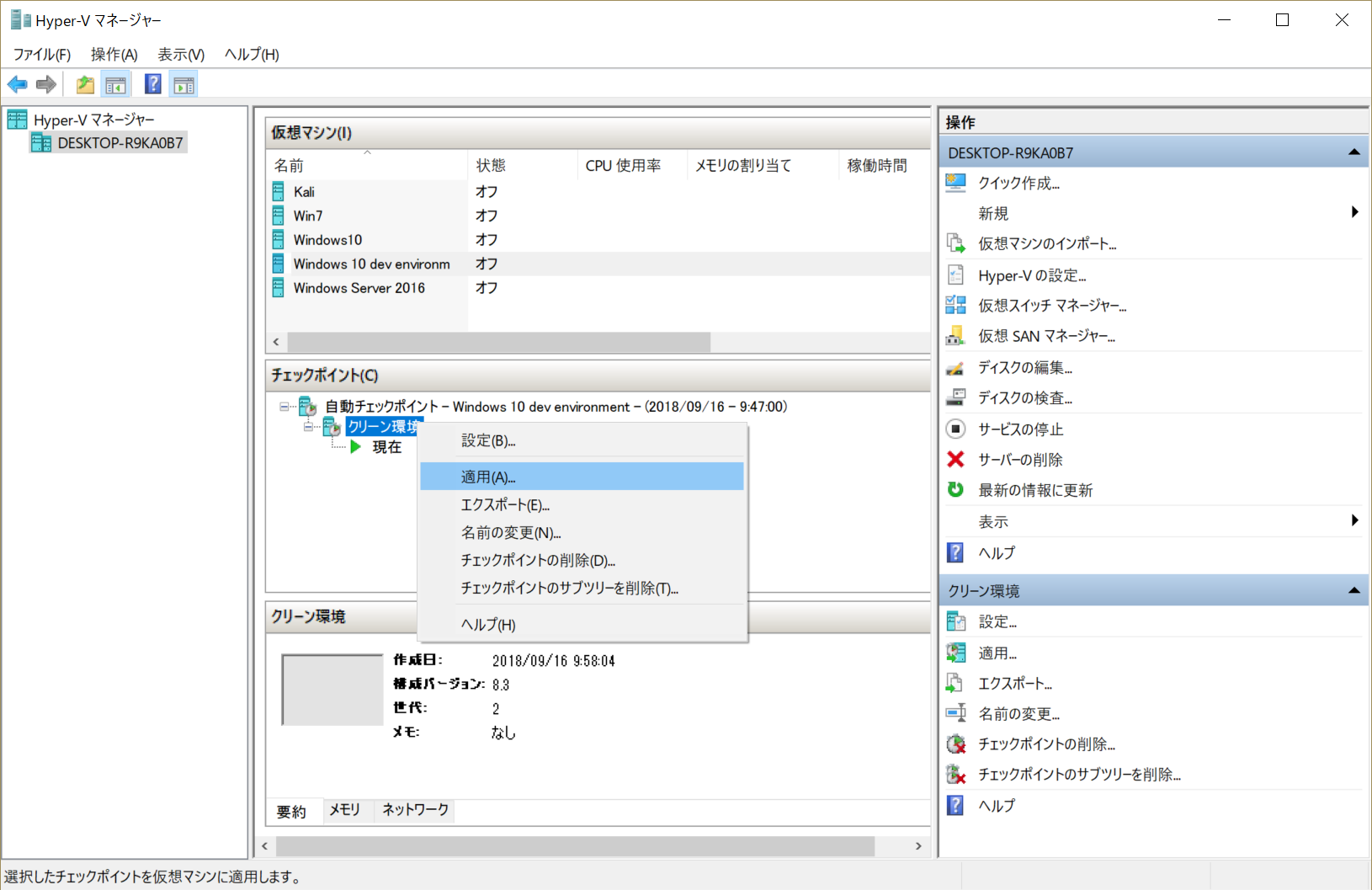Choose 名前の変更(N)... in the context menu
1372x890 pixels.
click(x=582, y=533)
